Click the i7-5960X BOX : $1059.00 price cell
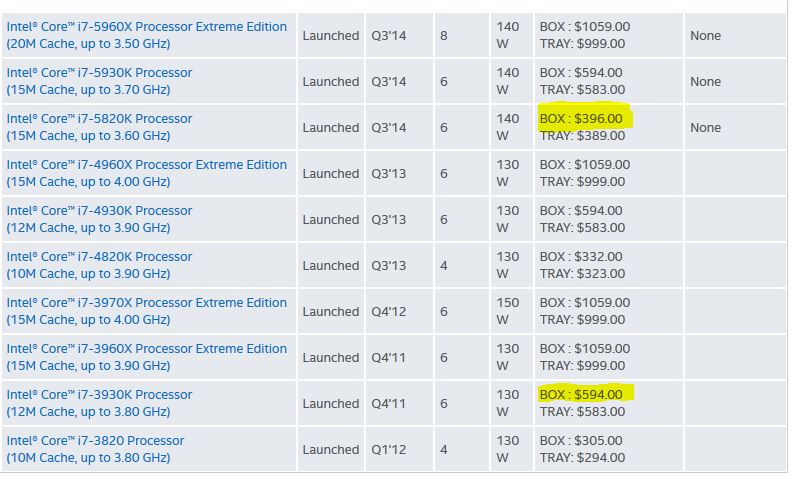The width and height of the screenshot is (792, 477). pos(585,27)
